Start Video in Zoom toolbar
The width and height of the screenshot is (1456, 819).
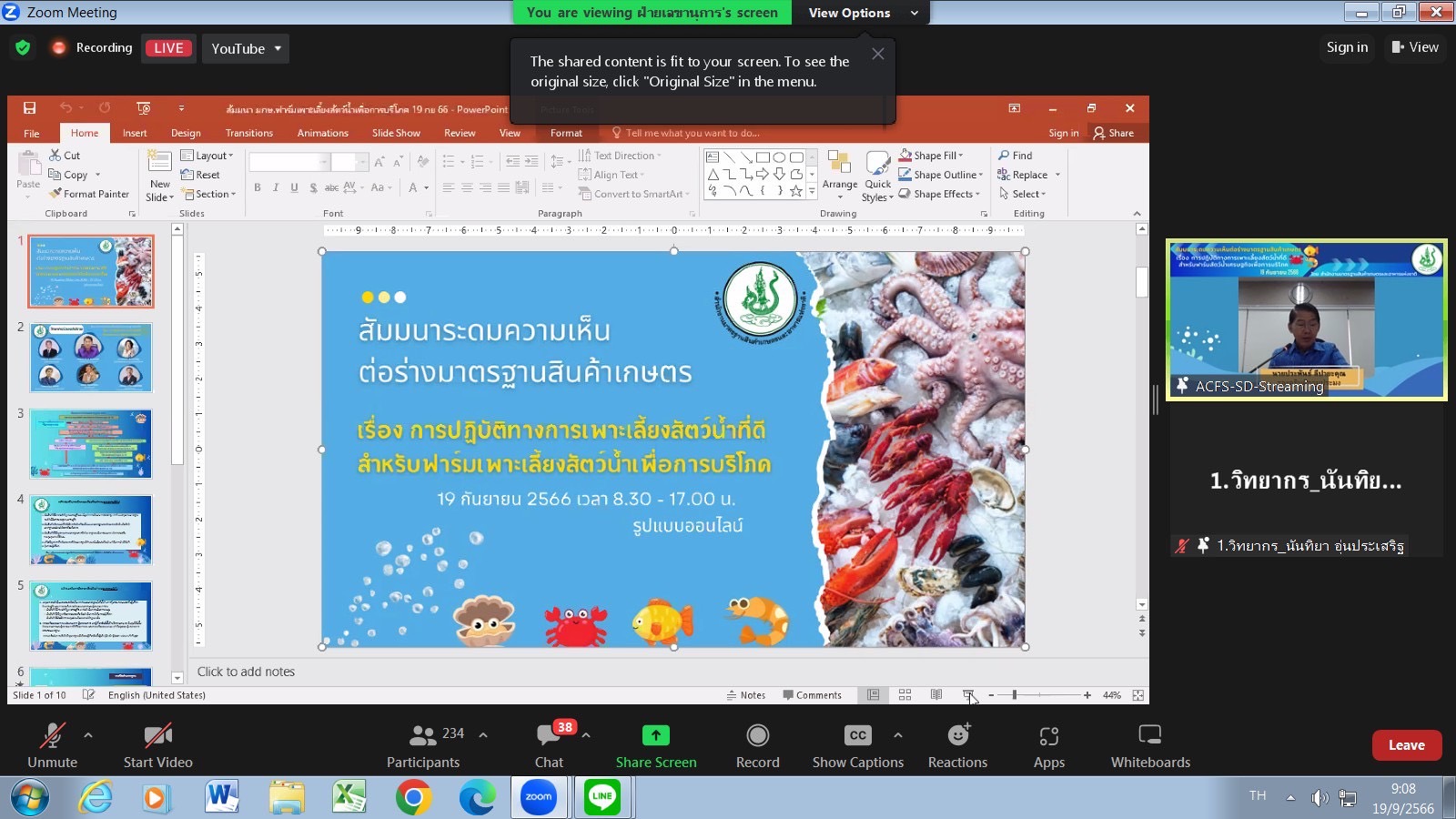tap(157, 745)
